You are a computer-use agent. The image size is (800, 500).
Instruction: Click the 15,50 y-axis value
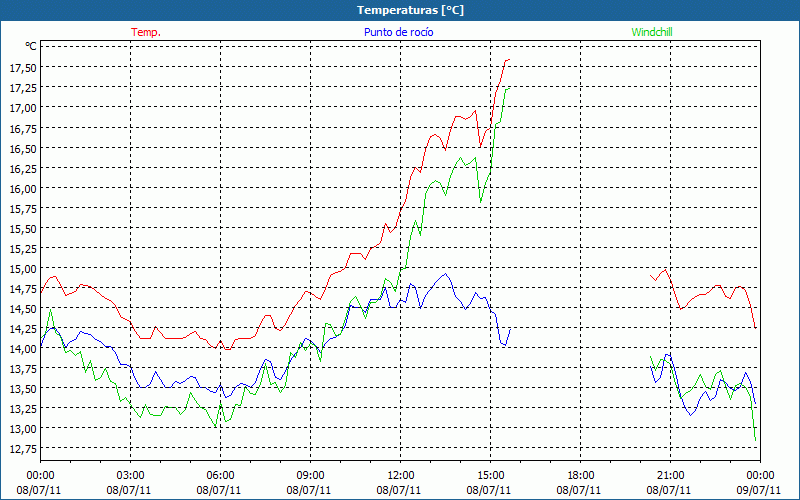(x=23, y=229)
